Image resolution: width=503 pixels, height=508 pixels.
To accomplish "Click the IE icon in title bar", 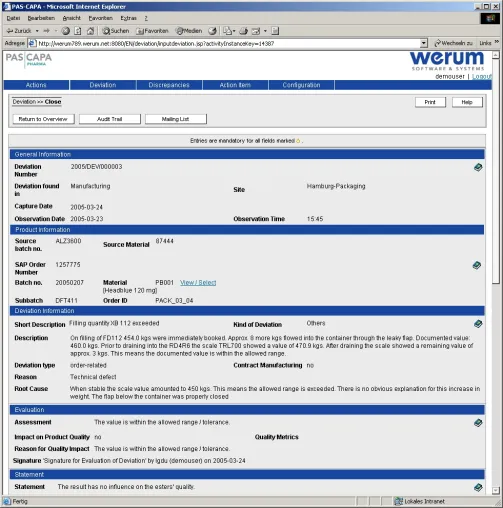I will pos(7,6).
